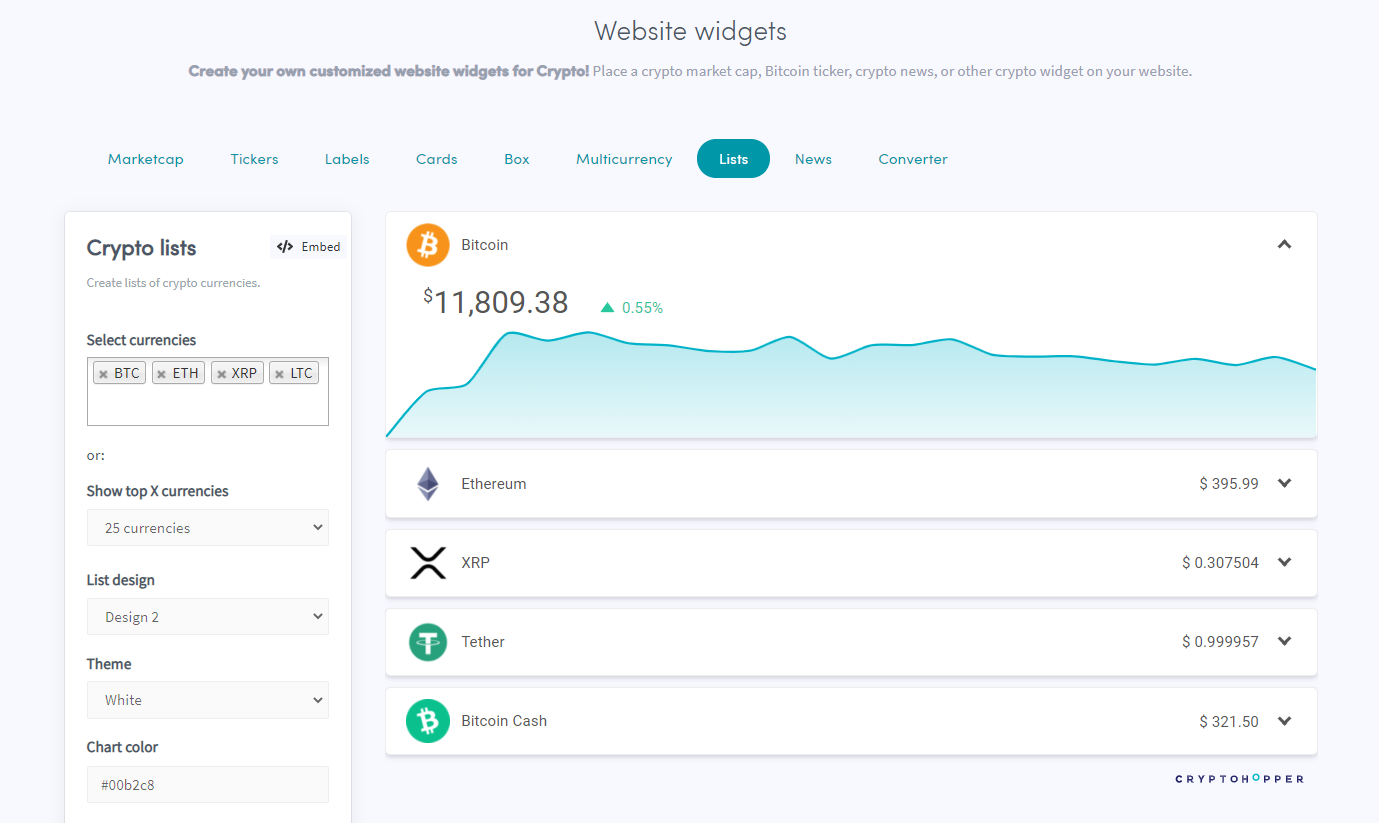Switch to the Labels tab
The width and height of the screenshot is (1379, 823).
(x=347, y=159)
